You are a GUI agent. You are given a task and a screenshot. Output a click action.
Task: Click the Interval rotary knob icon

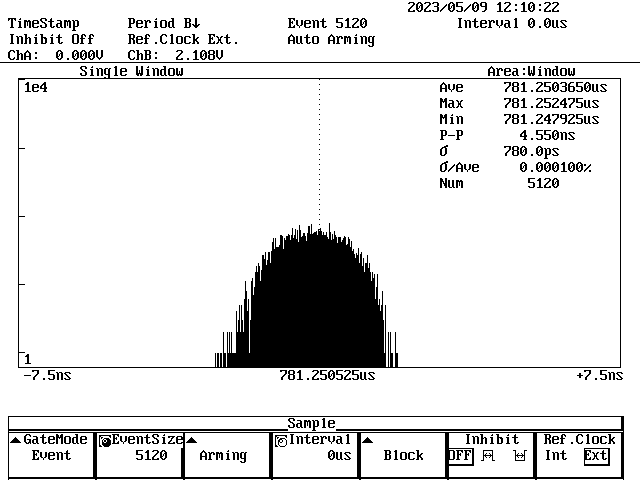[x=280, y=440]
